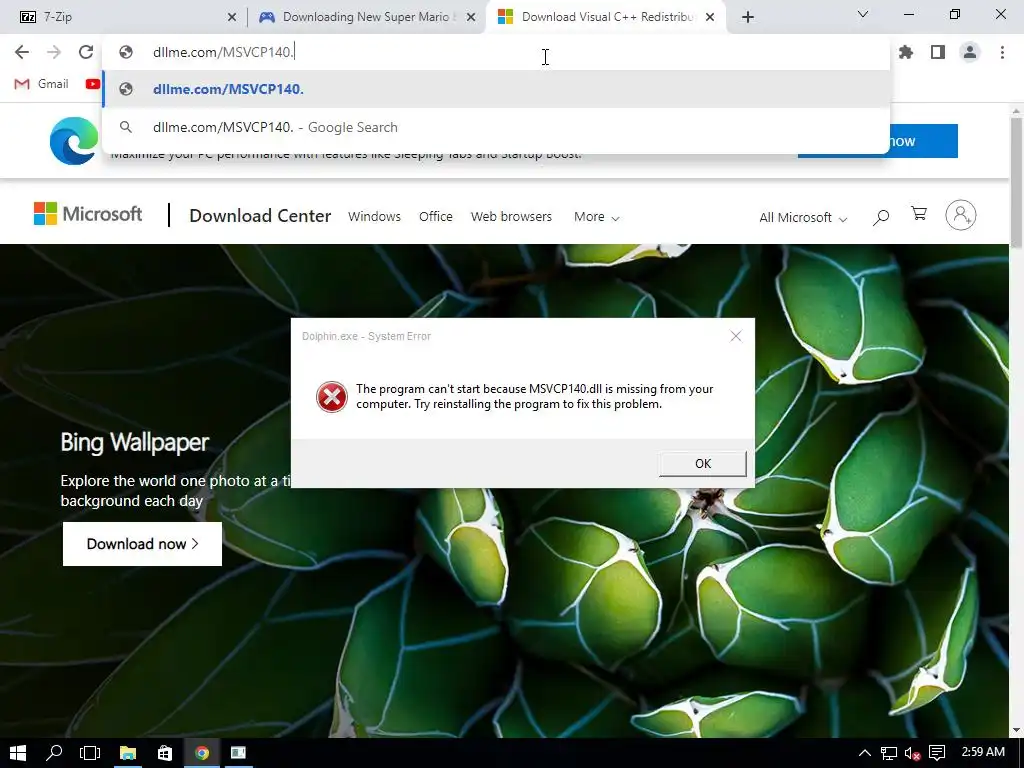
Task: Open Chrome extensions puzzle icon
Action: coord(906,52)
